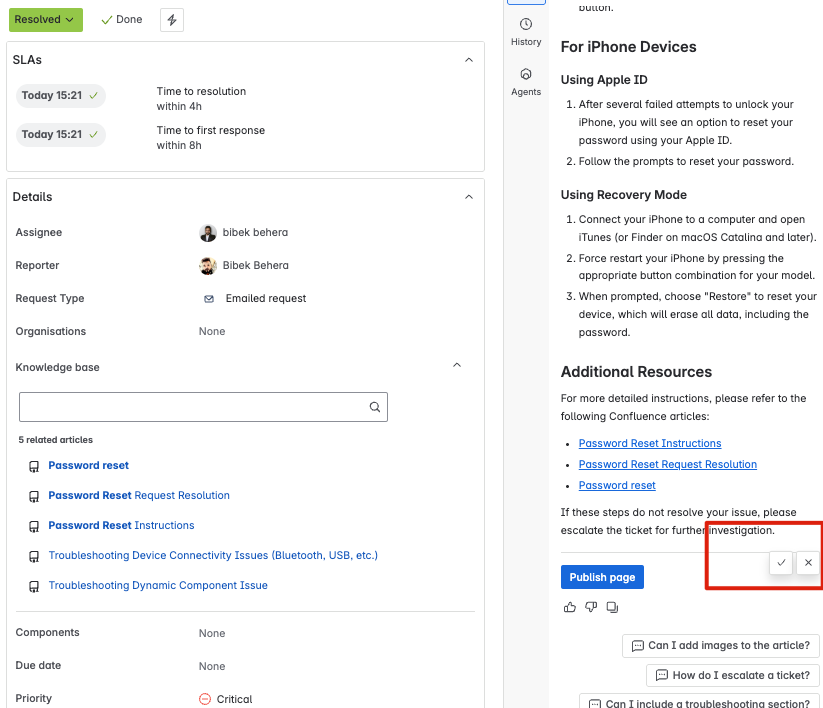Click the Done status label
The image size is (823, 708).
[x=122, y=19]
